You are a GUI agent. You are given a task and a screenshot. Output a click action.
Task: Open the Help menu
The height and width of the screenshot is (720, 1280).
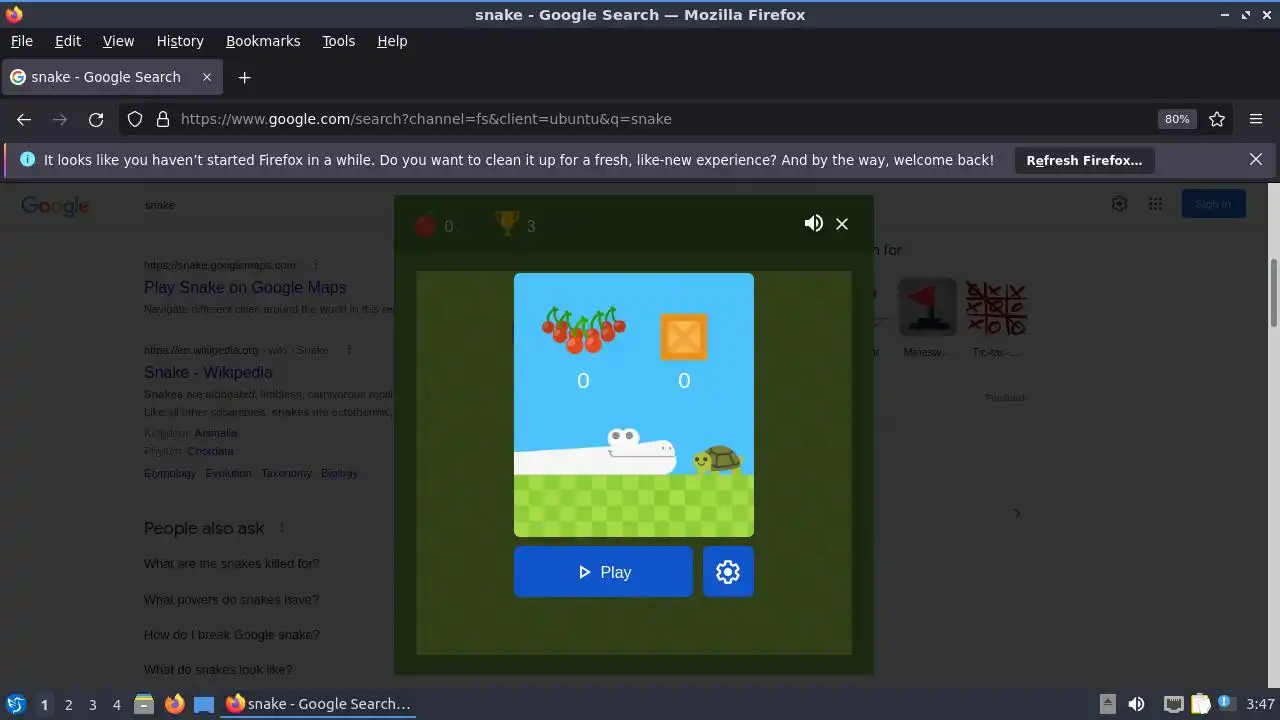click(x=392, y=41)
